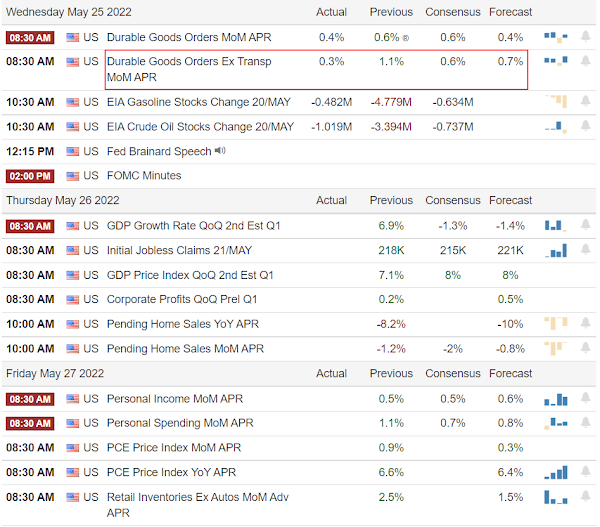Open mini chart for Pending Home Sales MoM
Image resolution: width=600 pixels, height=527 pixels.
(556, 348)
